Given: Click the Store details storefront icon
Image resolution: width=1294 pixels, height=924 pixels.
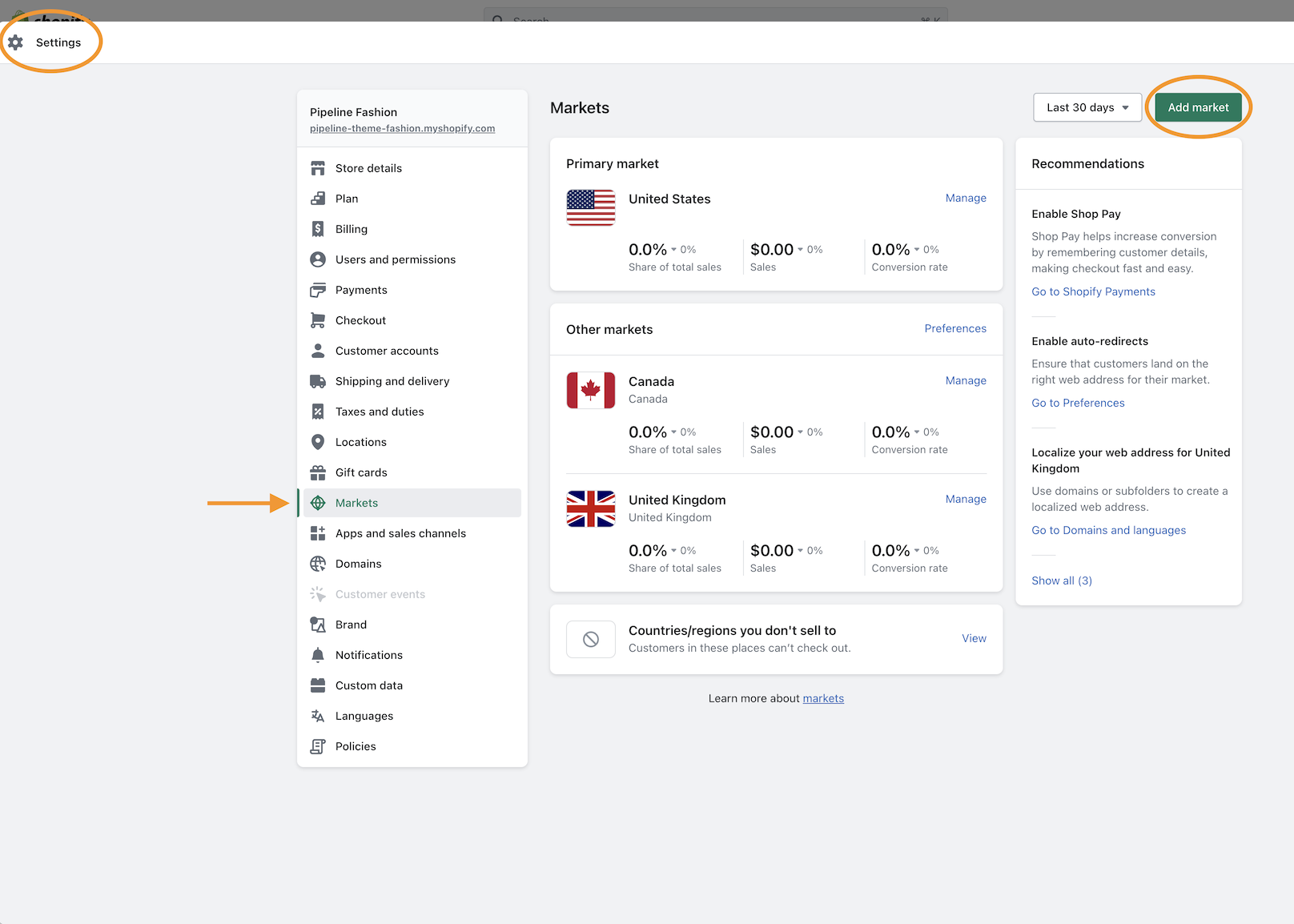Looking at the screenshot, I should pos(318,168).
